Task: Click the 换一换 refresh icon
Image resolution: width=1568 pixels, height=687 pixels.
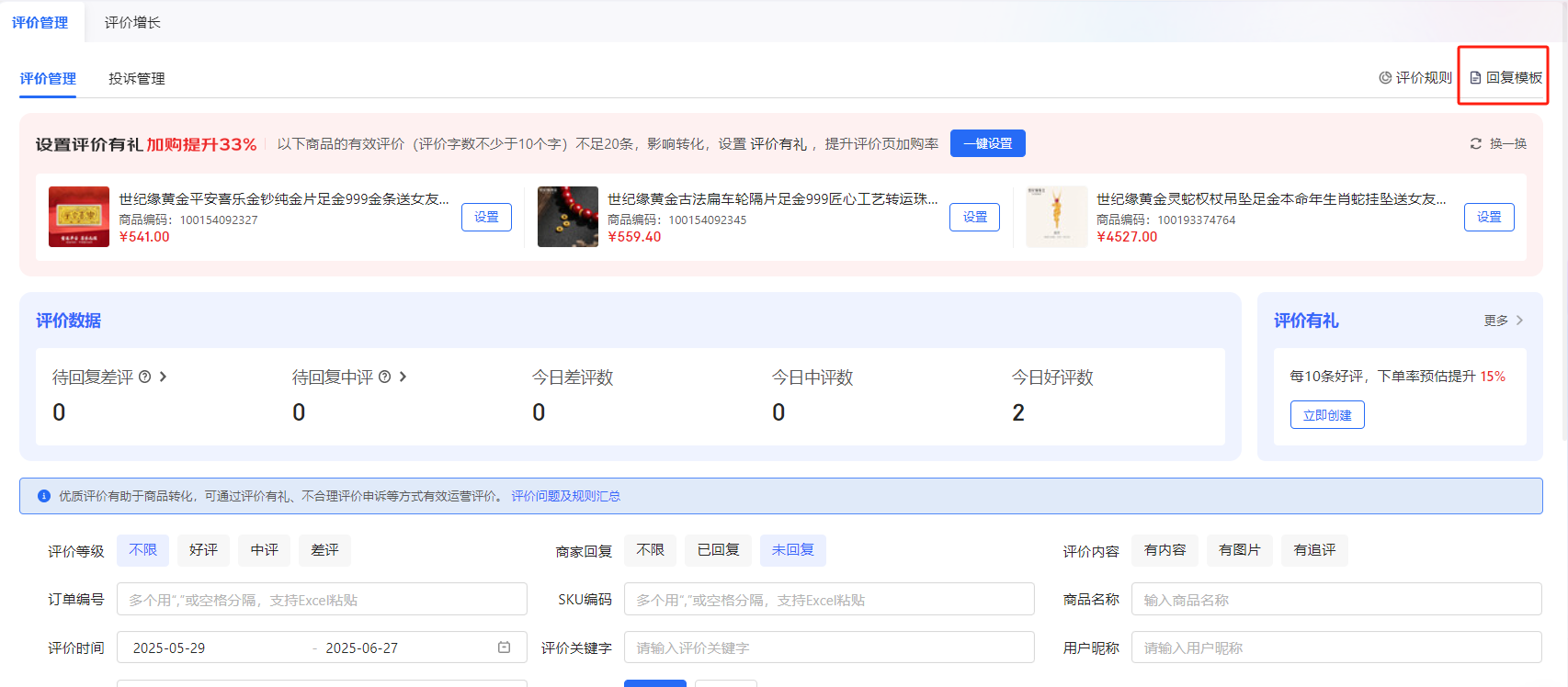Action: tap(1476, 143)
